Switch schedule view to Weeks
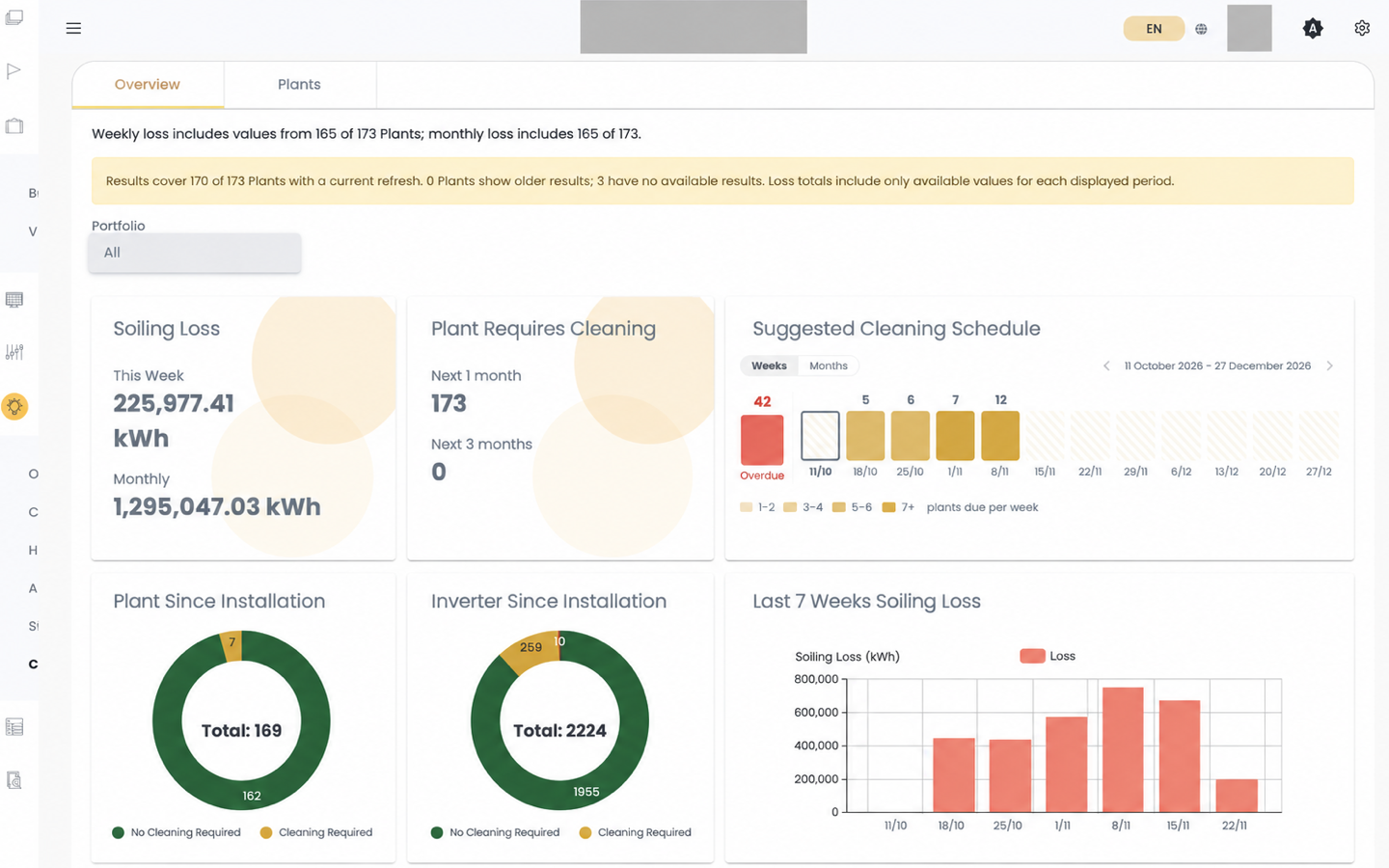Screen dimensions: 1389x868 pos(769,366)
